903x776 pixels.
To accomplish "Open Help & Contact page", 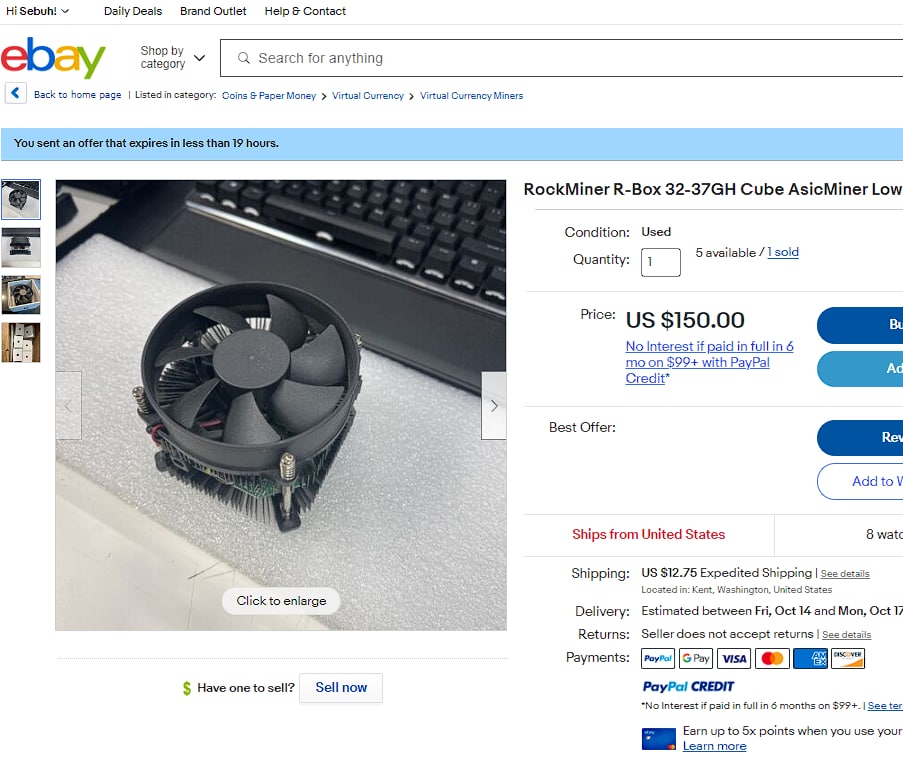I will 305,11.
